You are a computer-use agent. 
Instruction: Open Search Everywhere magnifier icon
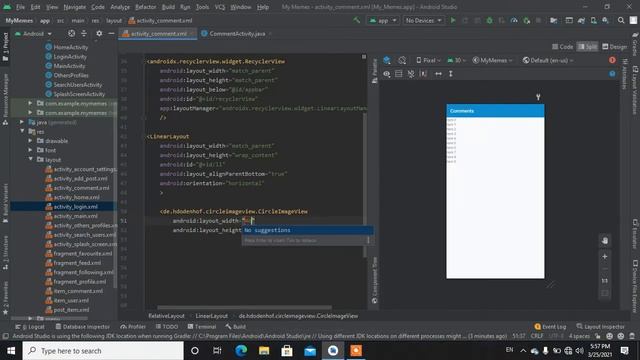[x=621, y=20]
